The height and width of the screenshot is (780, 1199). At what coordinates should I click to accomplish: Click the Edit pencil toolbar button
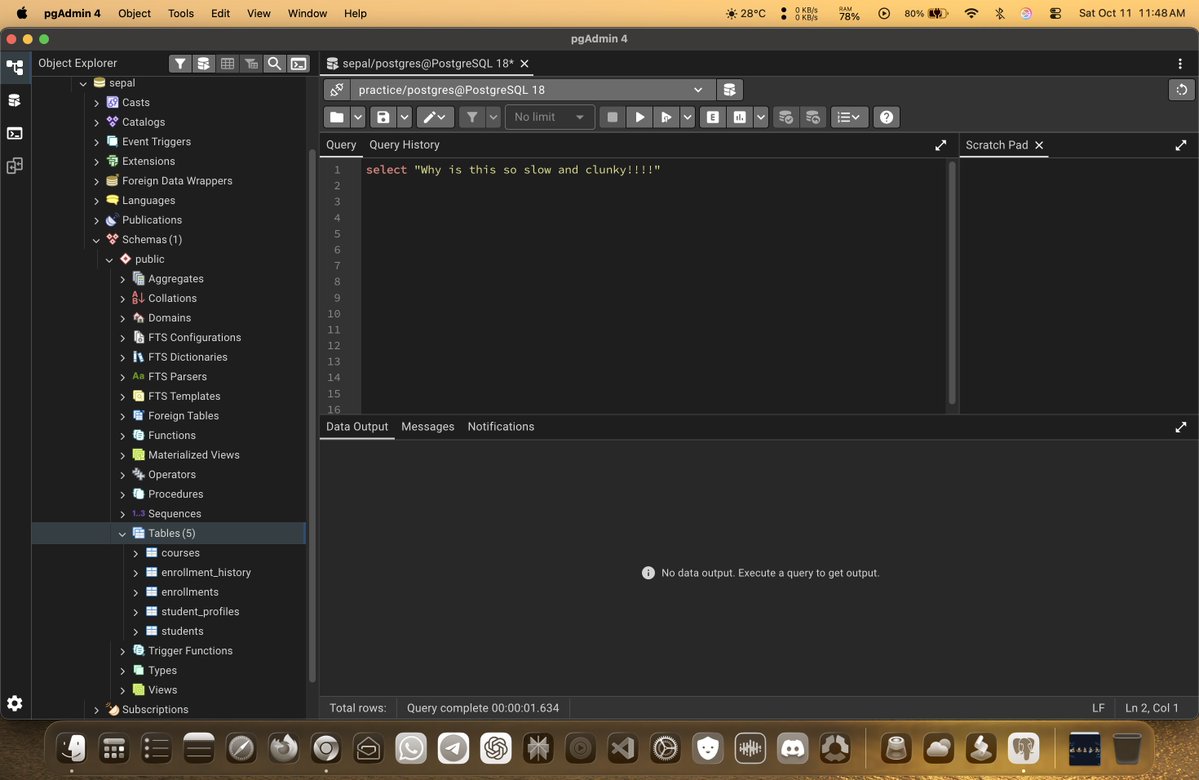point(435,117)
